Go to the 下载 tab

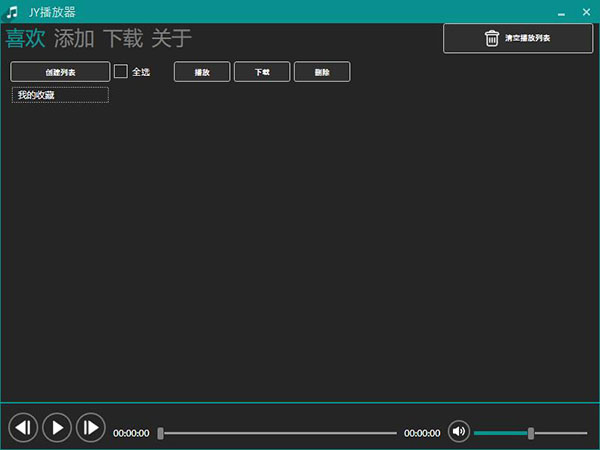123,38
